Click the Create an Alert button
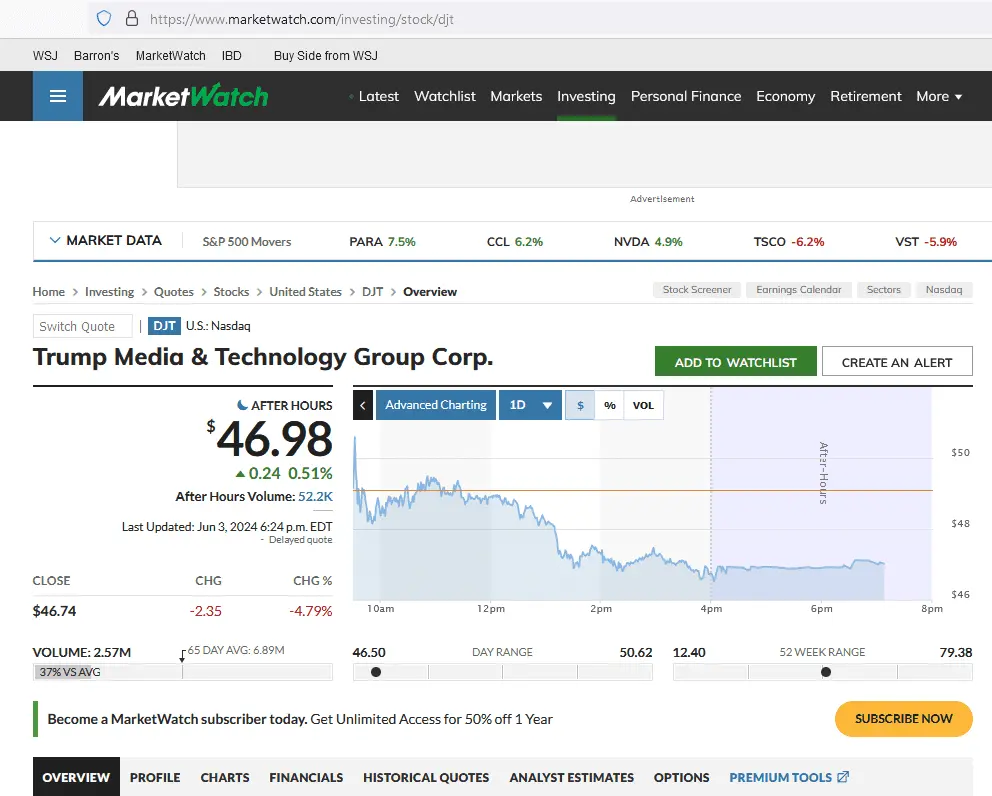Screen dimensions: 992x796 click(x=897, y=362)
